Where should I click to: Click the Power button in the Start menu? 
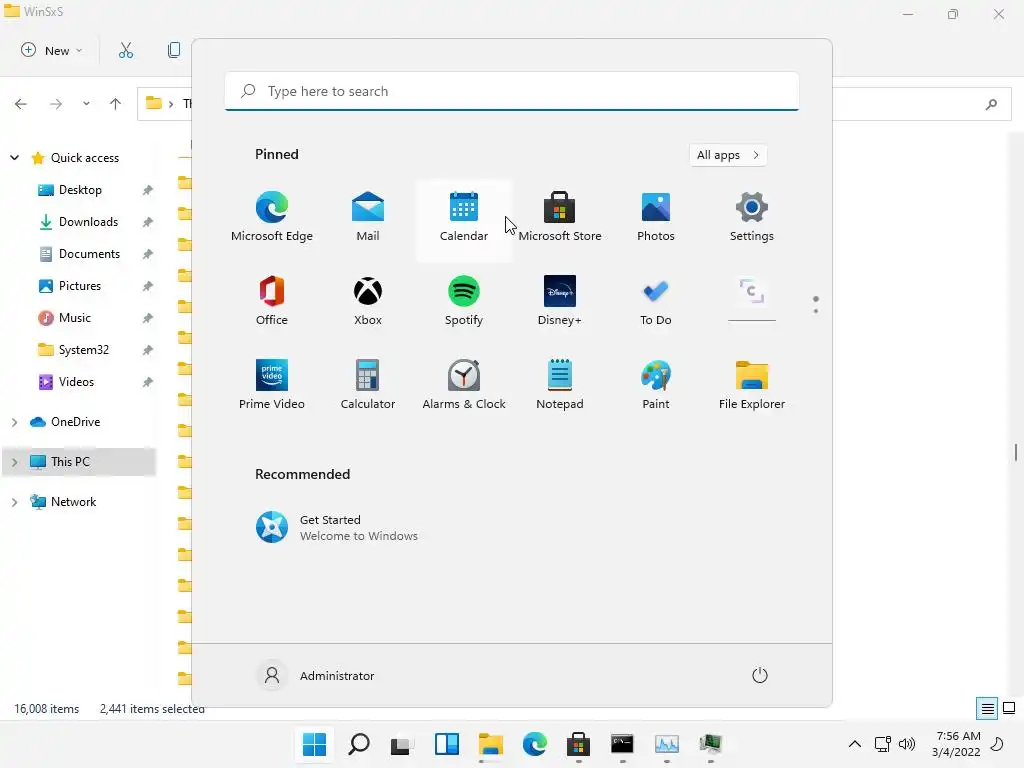point(760,675)
